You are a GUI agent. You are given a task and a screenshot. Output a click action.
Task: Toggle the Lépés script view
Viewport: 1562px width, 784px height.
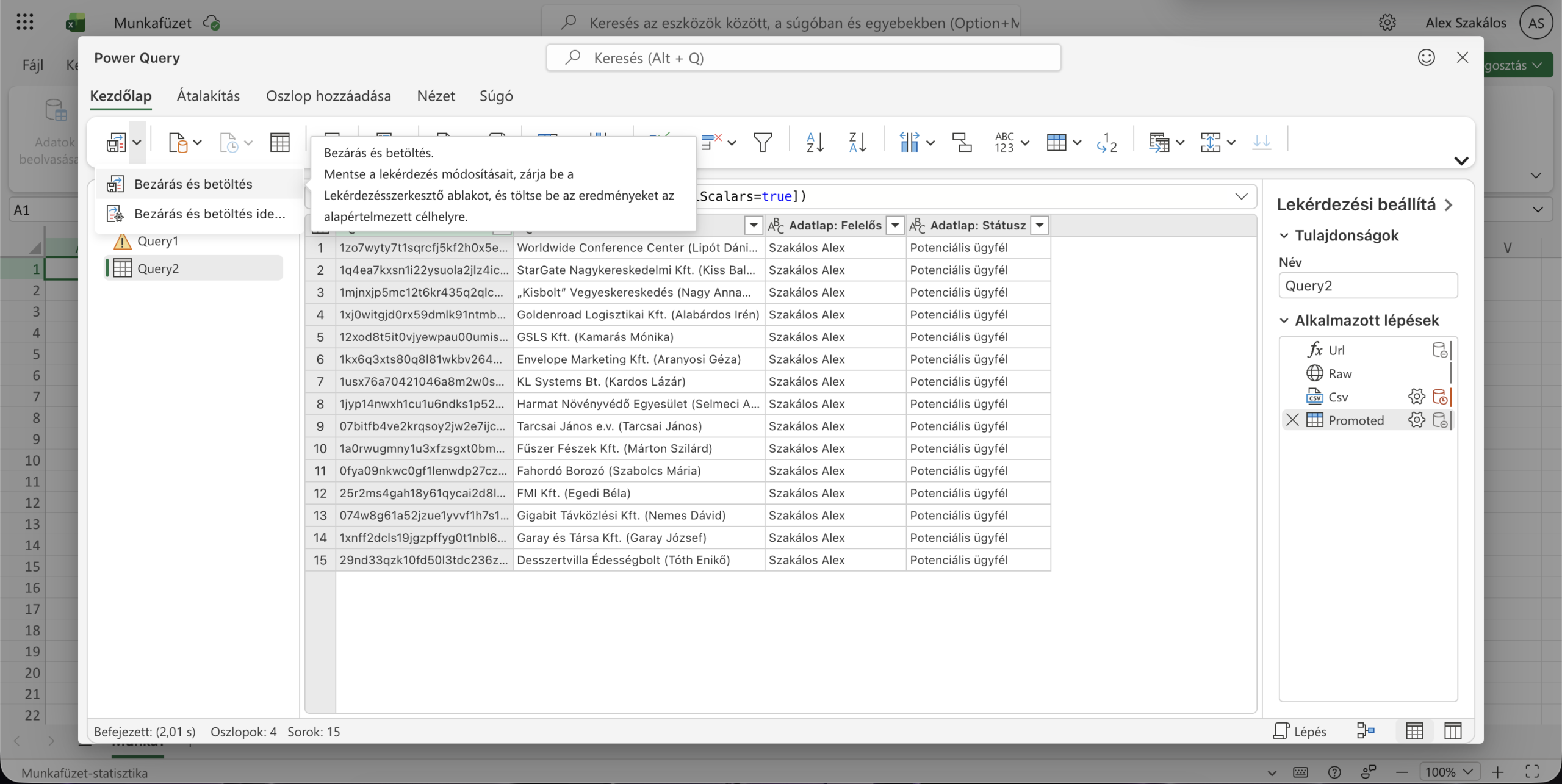(x=1300, y=731)
